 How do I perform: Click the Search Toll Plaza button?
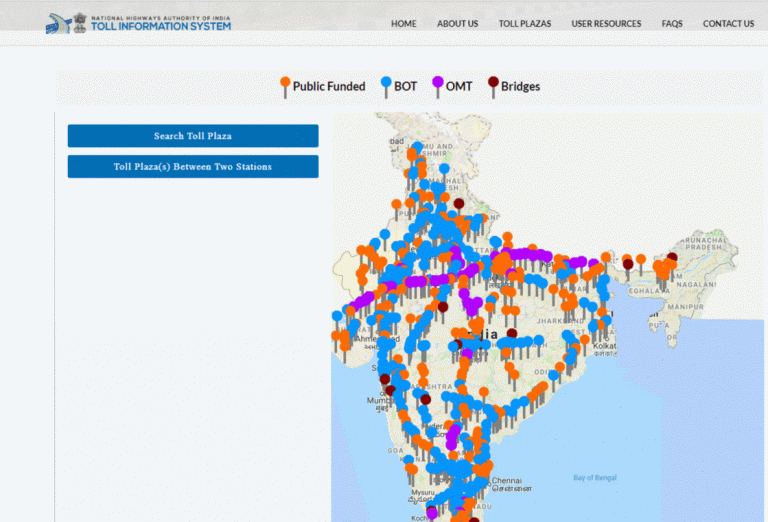(x=193, y=136)
